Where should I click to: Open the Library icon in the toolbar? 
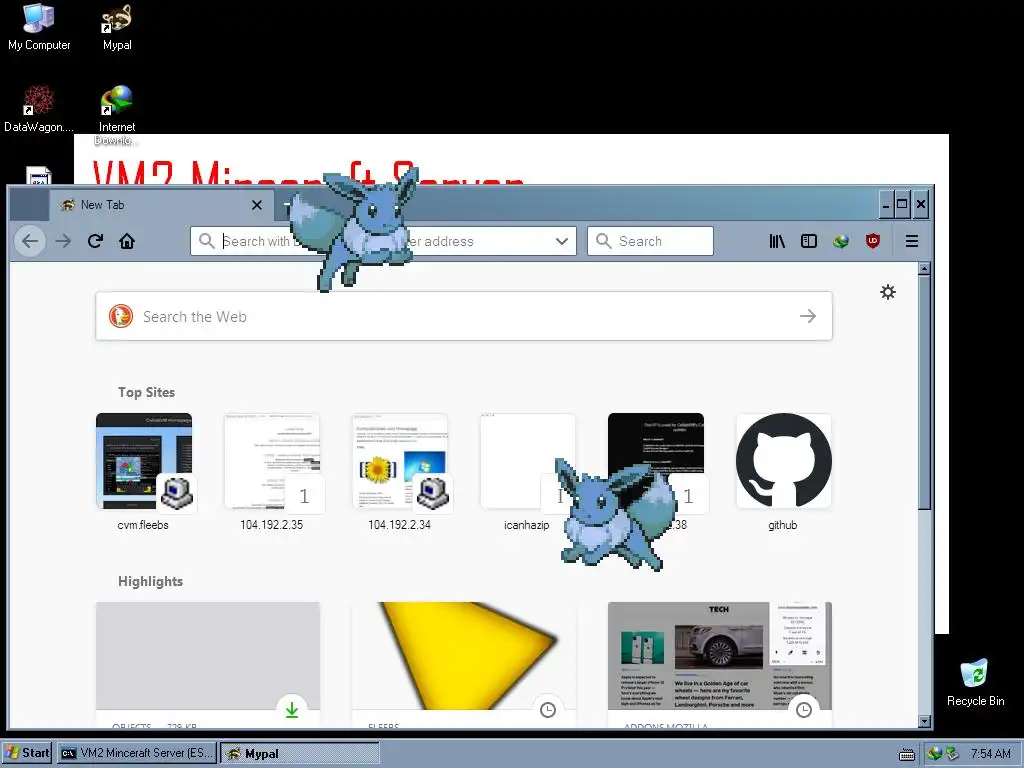[x=777, y=241]
